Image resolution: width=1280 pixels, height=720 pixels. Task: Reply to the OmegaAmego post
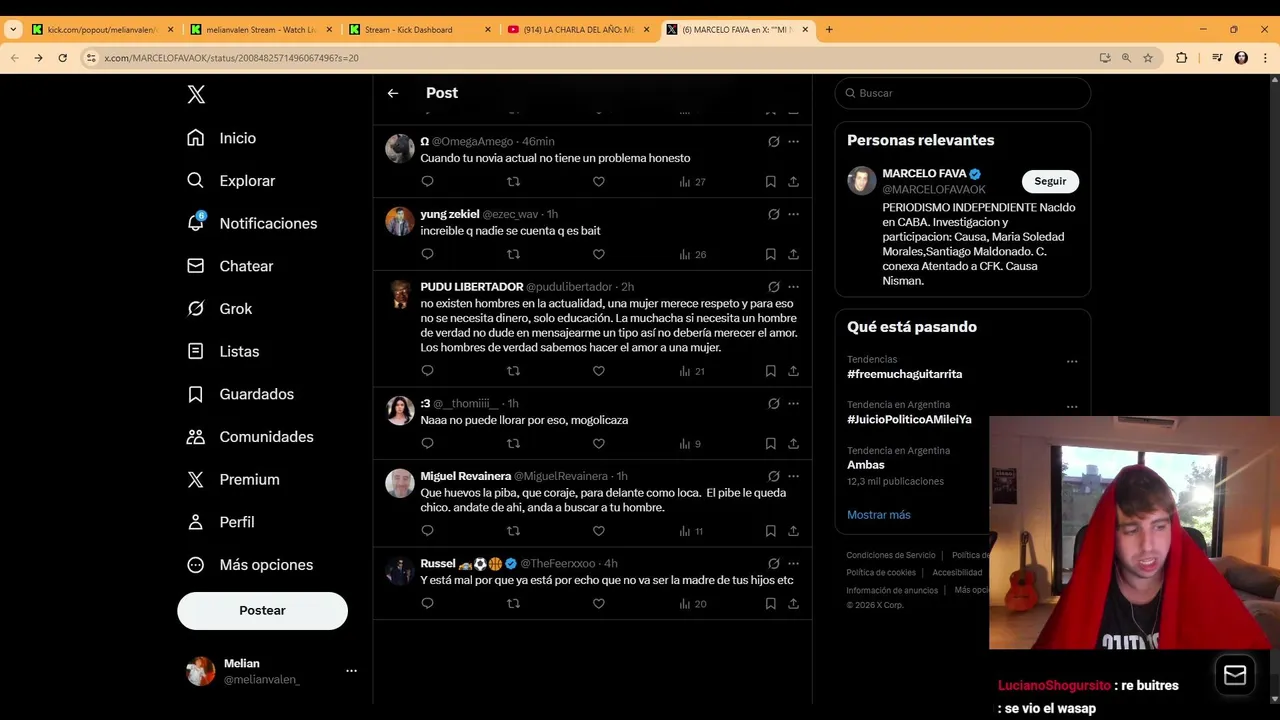427,181
